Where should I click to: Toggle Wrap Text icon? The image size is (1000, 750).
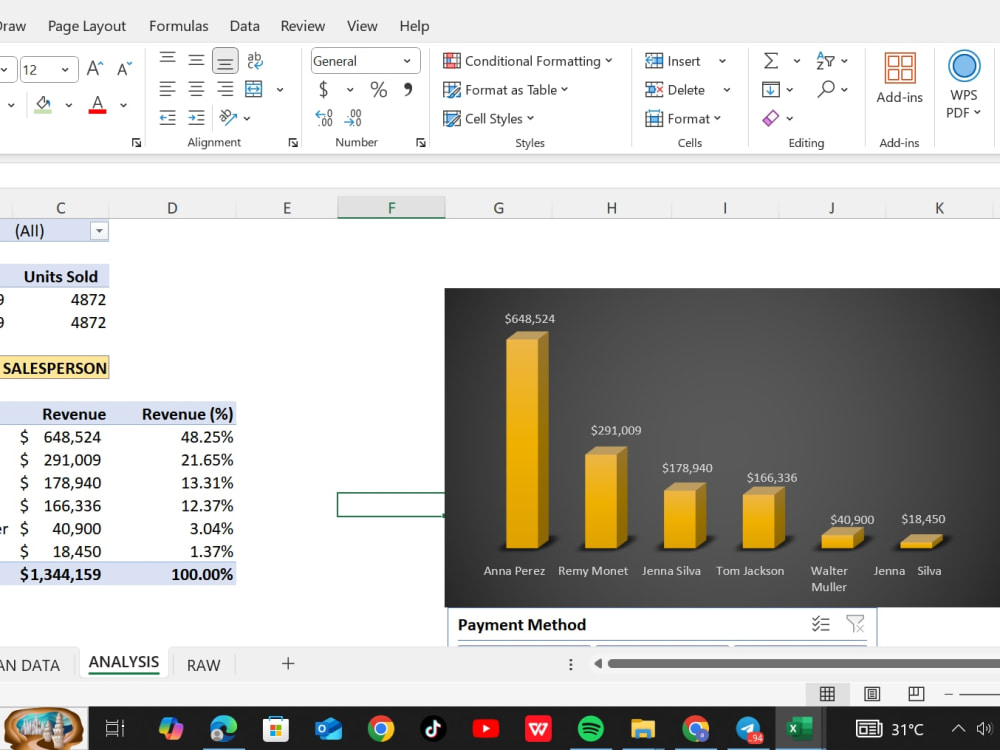[254, 61]
